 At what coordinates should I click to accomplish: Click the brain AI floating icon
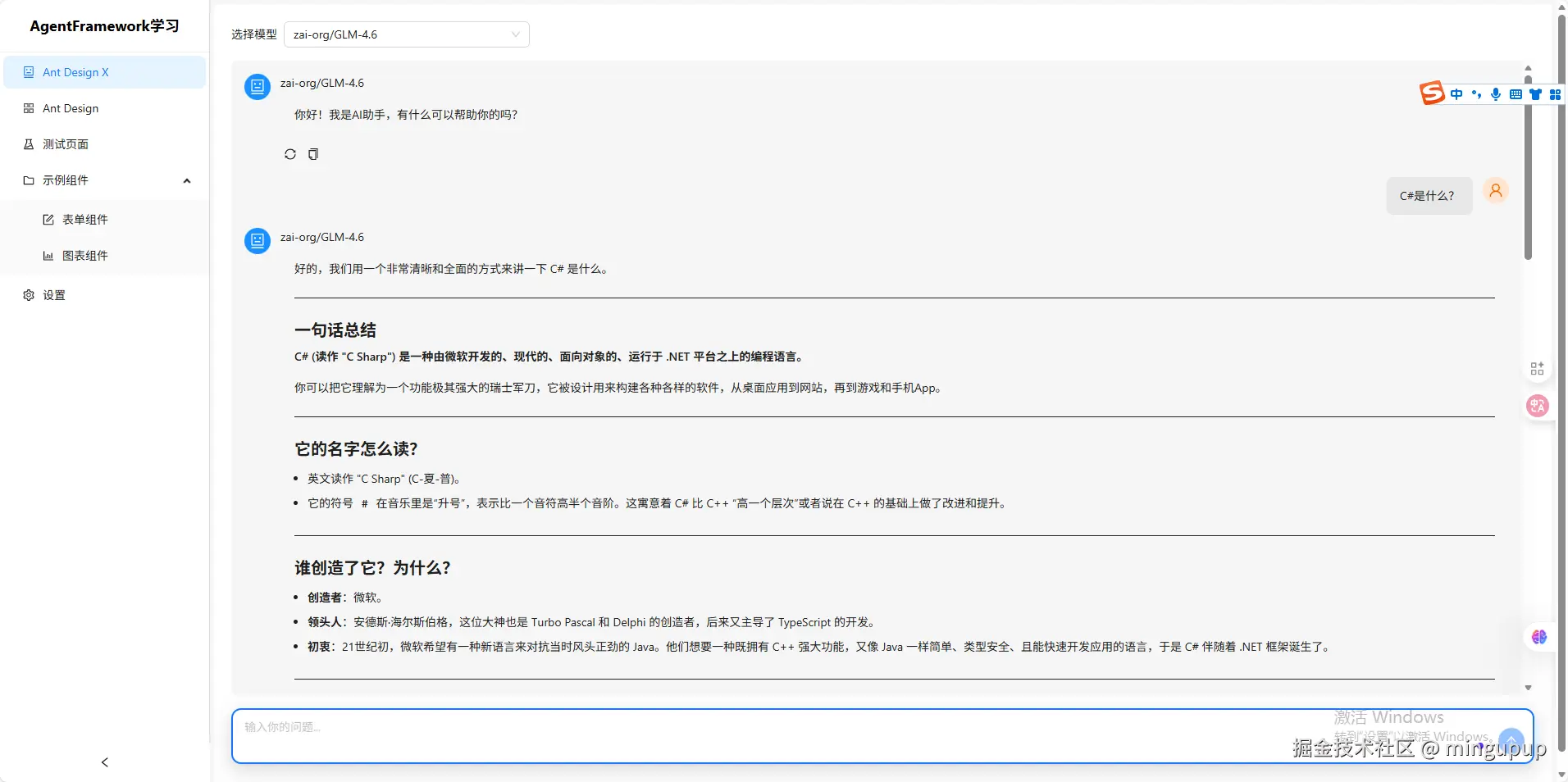click(x=1538, y=637)
